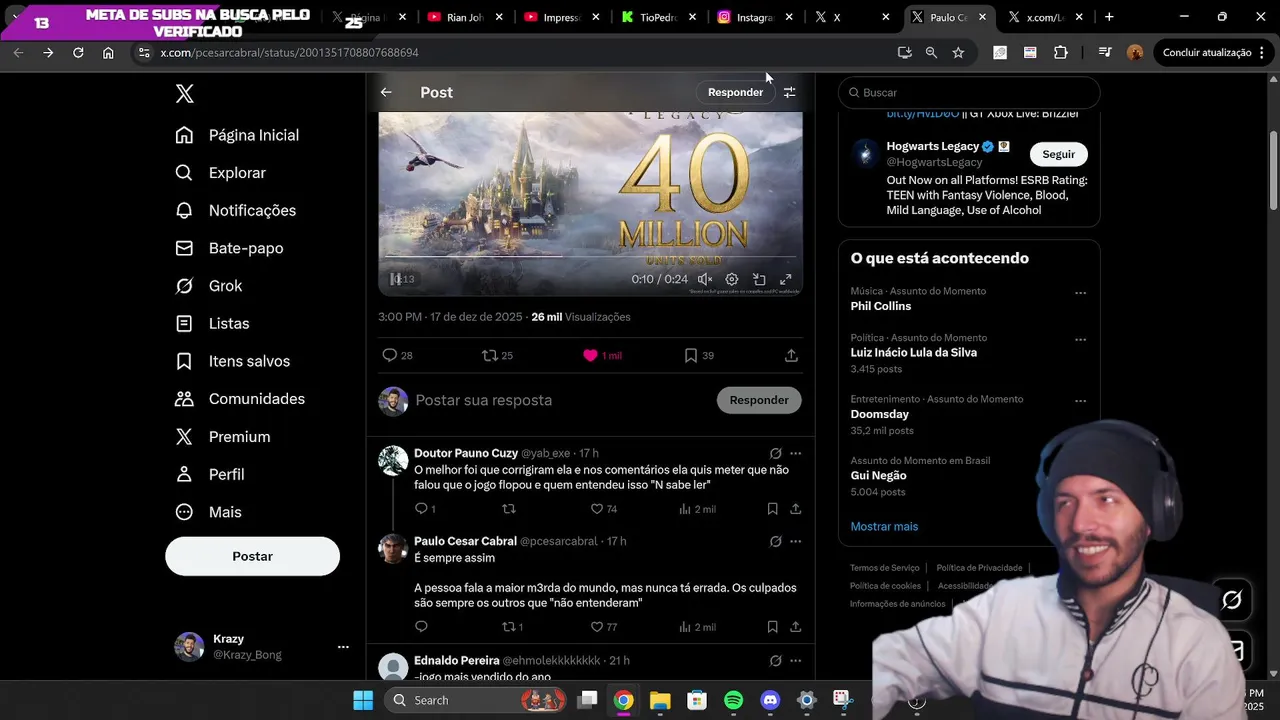1280x720 pixels.
Task: Open more options on Ednaldo Pereira reply
Action: (796, 661)
